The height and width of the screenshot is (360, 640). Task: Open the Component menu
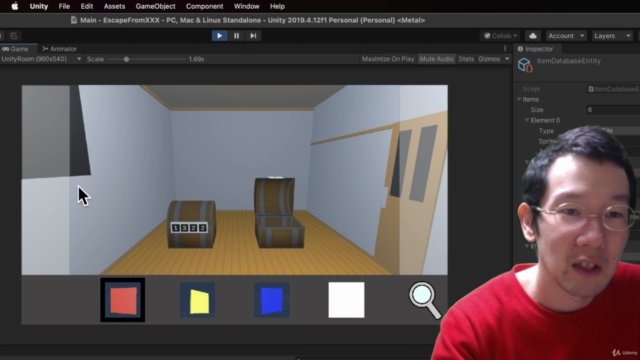pos(204,6)
